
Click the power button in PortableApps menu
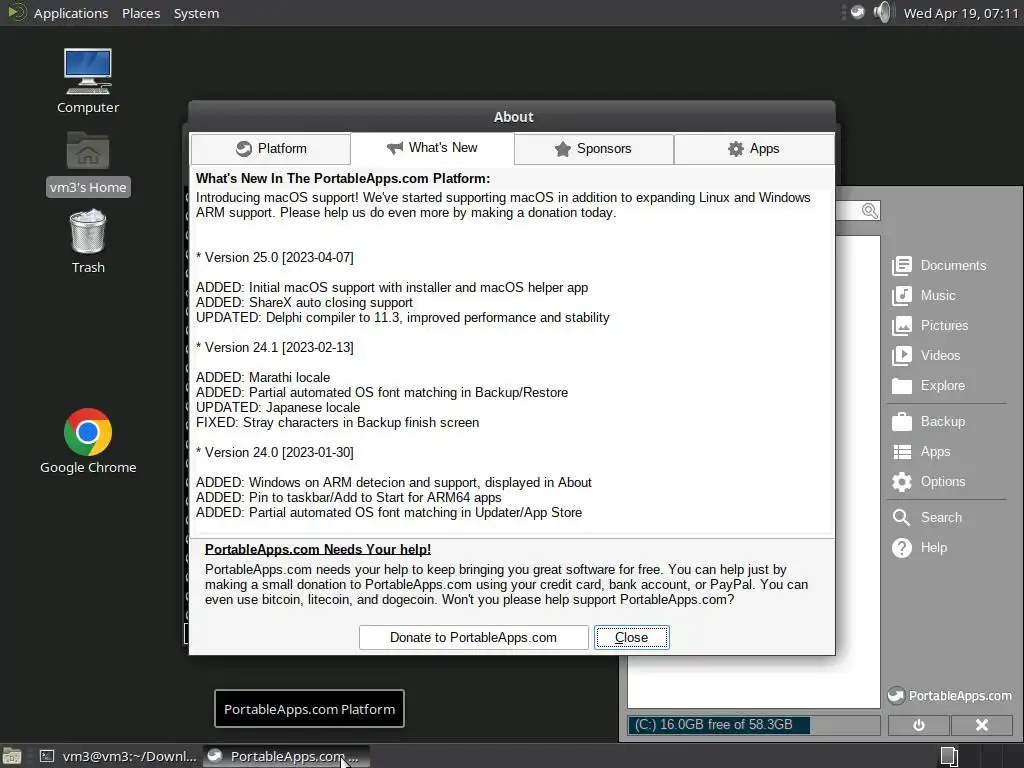[x=918, y=725]
